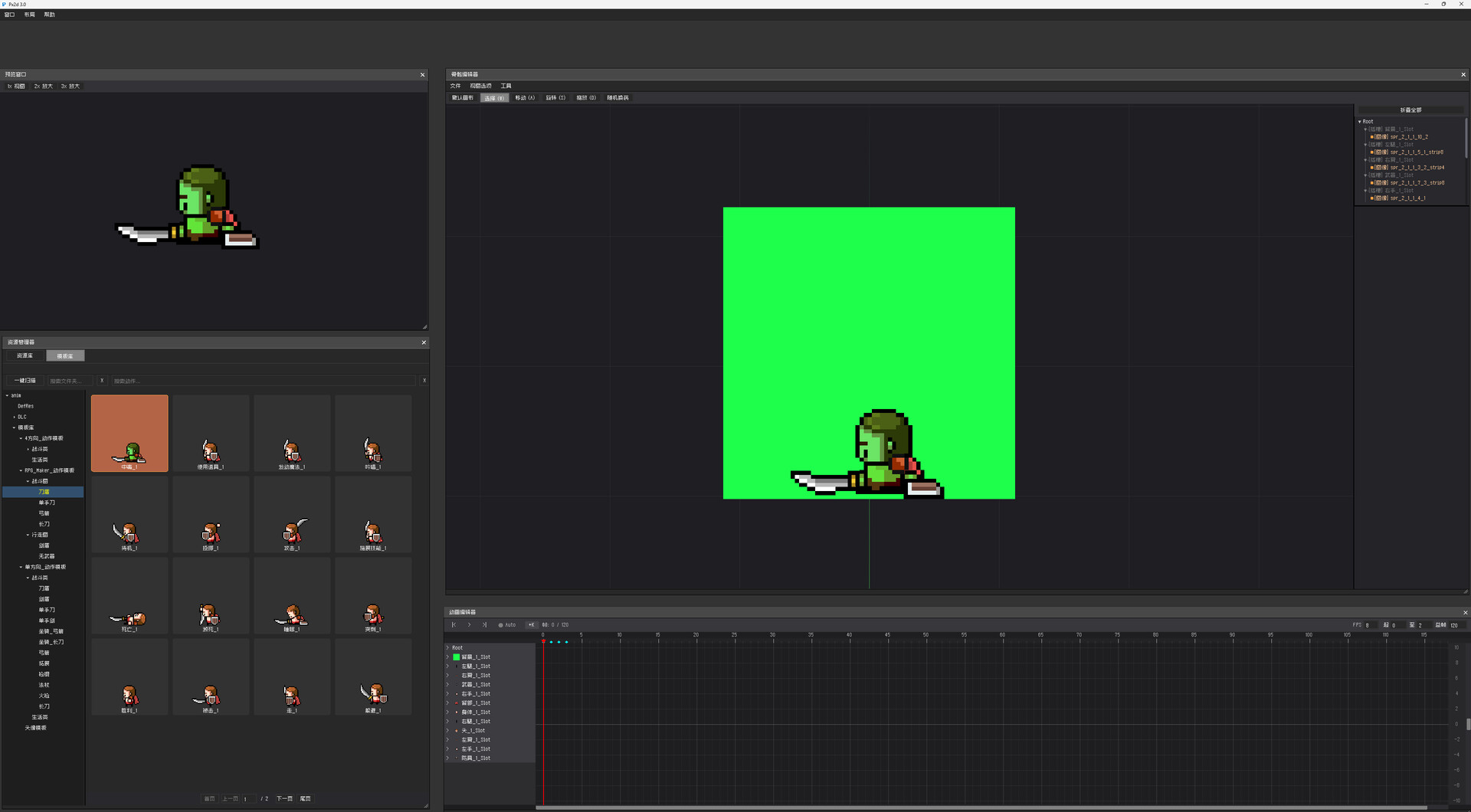Click the 随机换装 random outfit button
This screenshot has width=1471, height=812.
point(618,98)
